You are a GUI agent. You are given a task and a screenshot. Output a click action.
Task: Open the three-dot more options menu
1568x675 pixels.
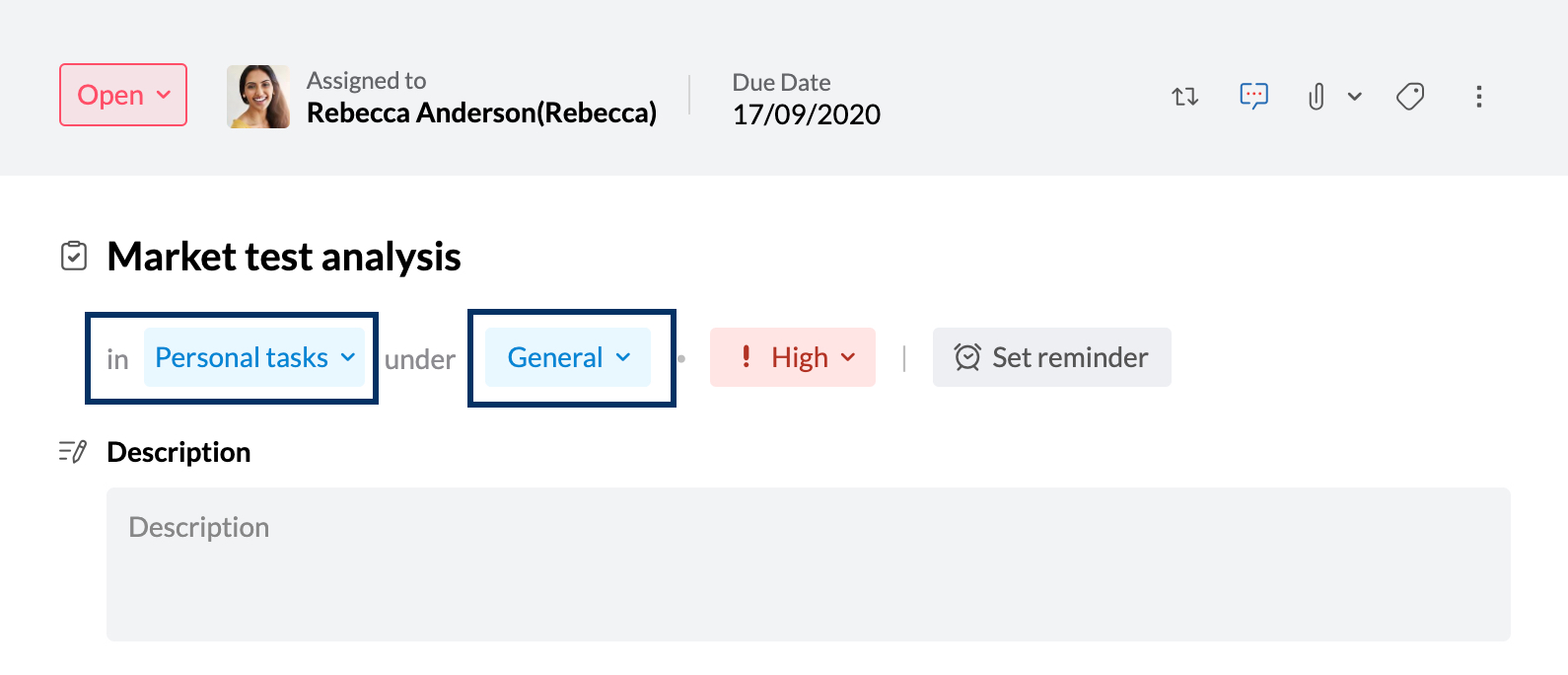tap(1478, 97)
